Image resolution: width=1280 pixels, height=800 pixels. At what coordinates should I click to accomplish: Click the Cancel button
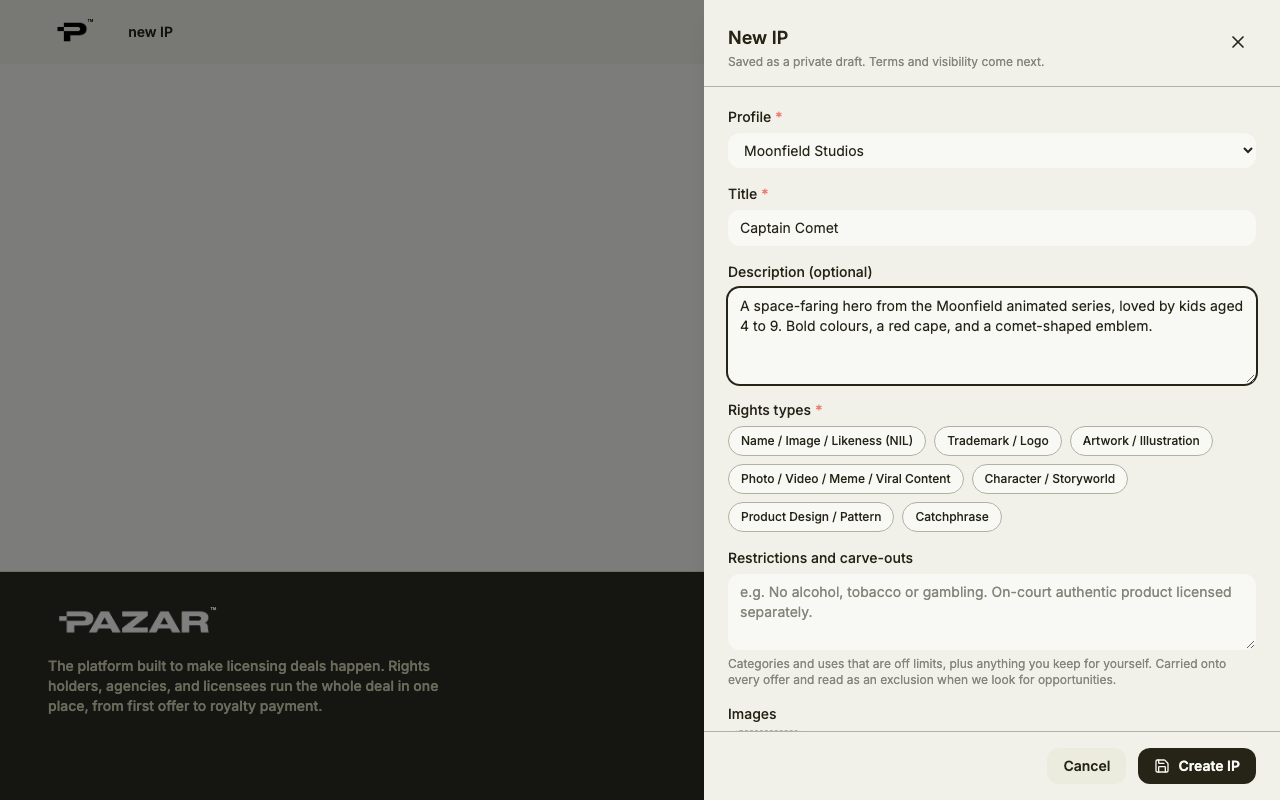point(1087,766)
